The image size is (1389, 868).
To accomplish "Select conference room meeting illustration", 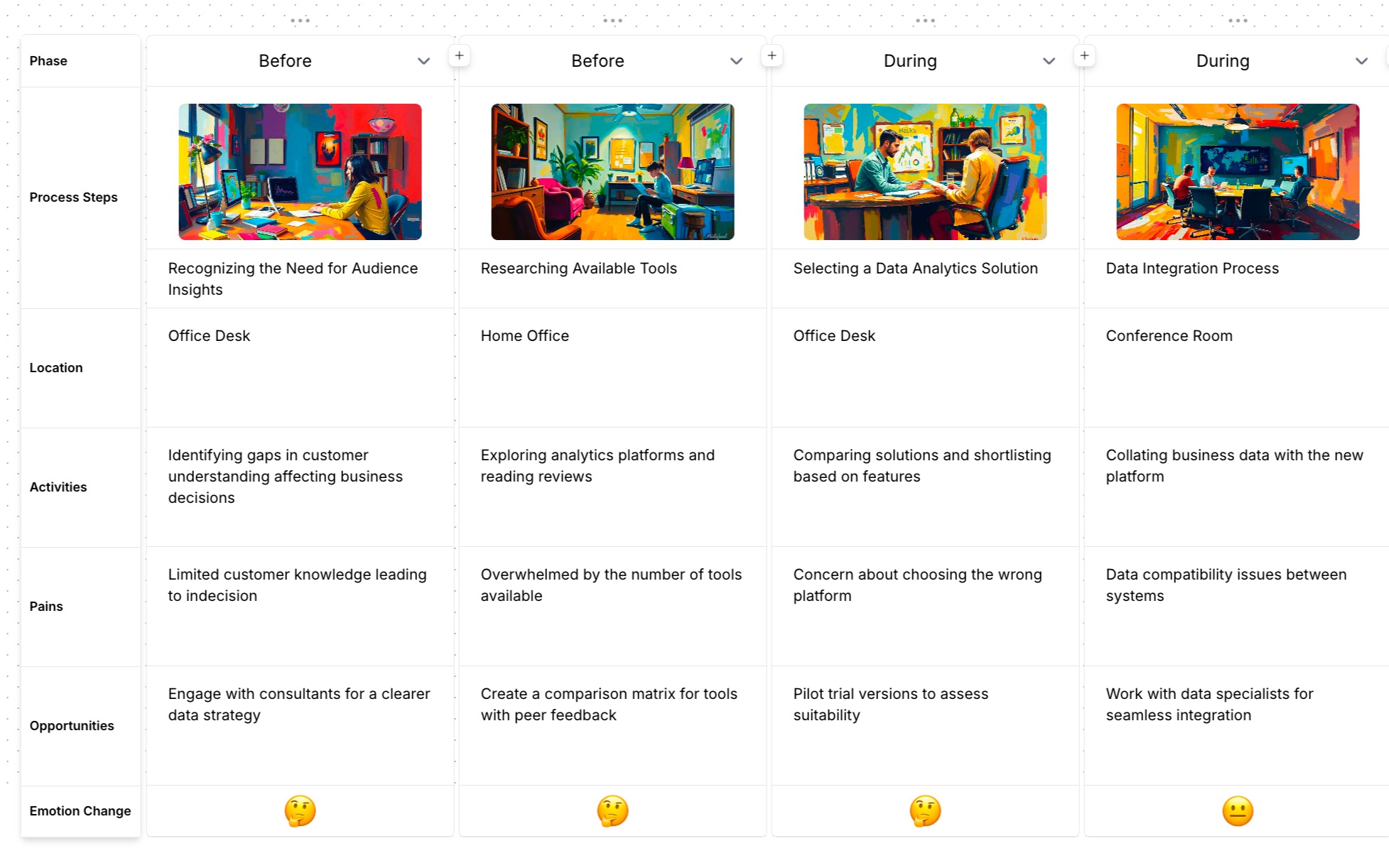I will pyautogui.click(x=1238, y=172).
